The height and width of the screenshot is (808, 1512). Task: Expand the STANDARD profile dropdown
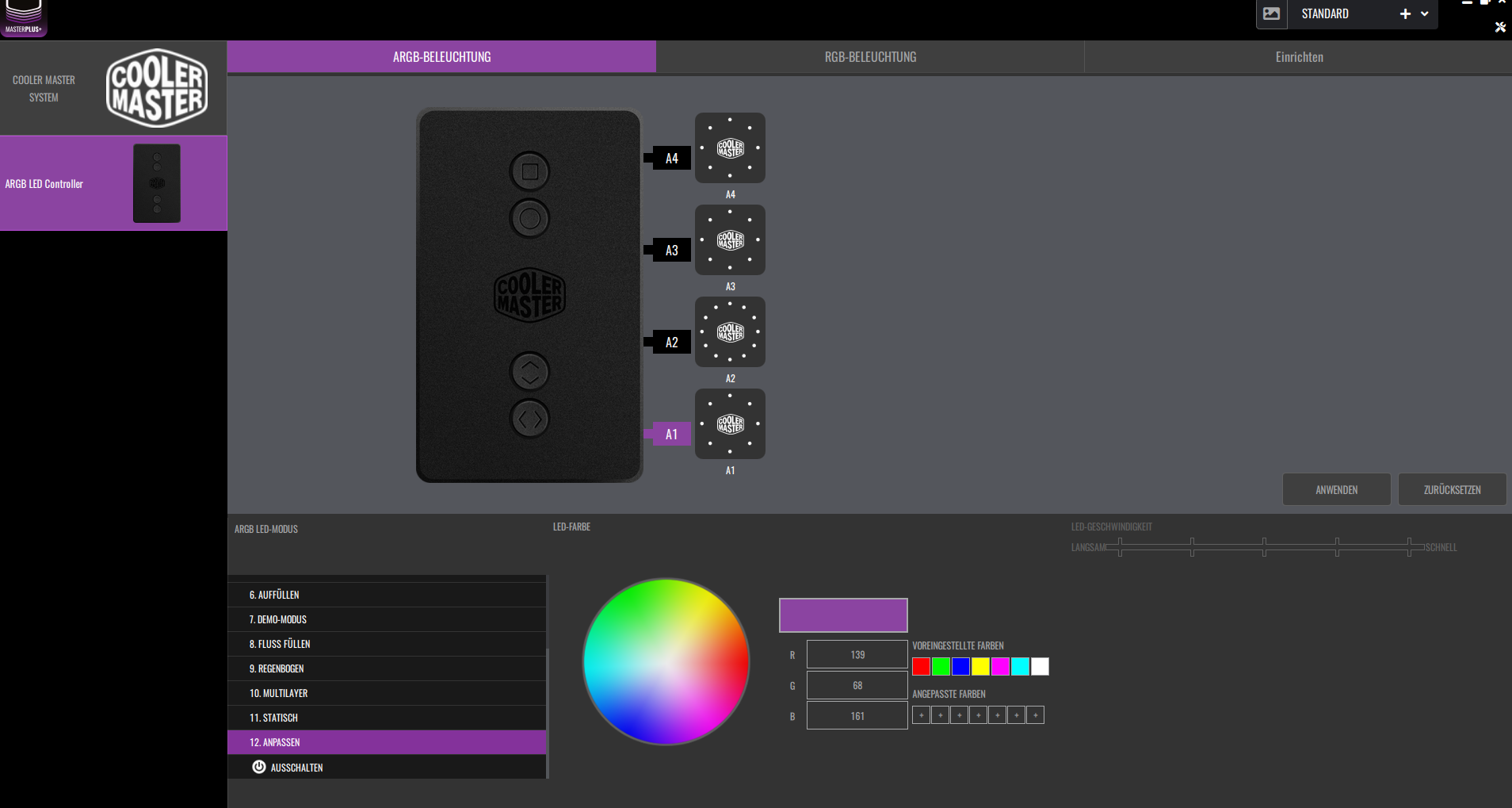pos(1424,13)
